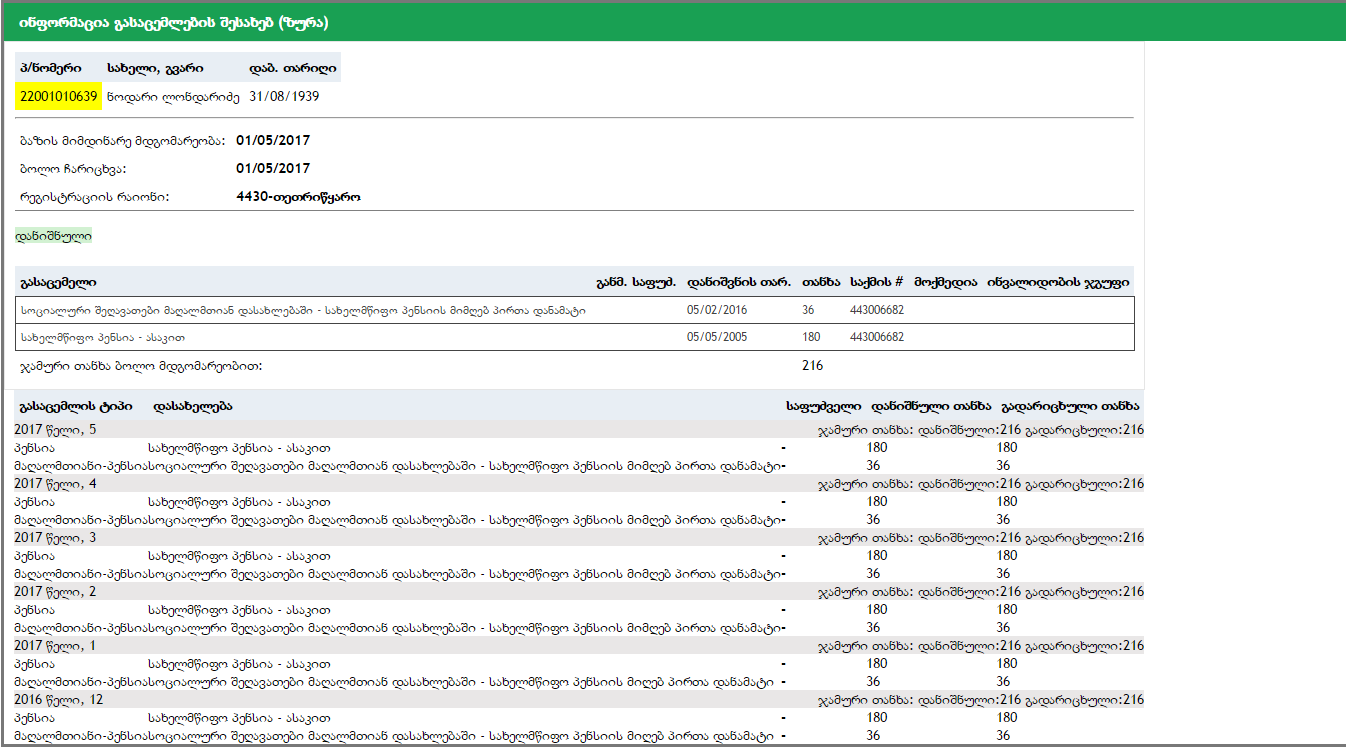The width and height of the screenshot is (1346, 756).
Task: Click the გასაცემელი column header
Action: (58, 282)
